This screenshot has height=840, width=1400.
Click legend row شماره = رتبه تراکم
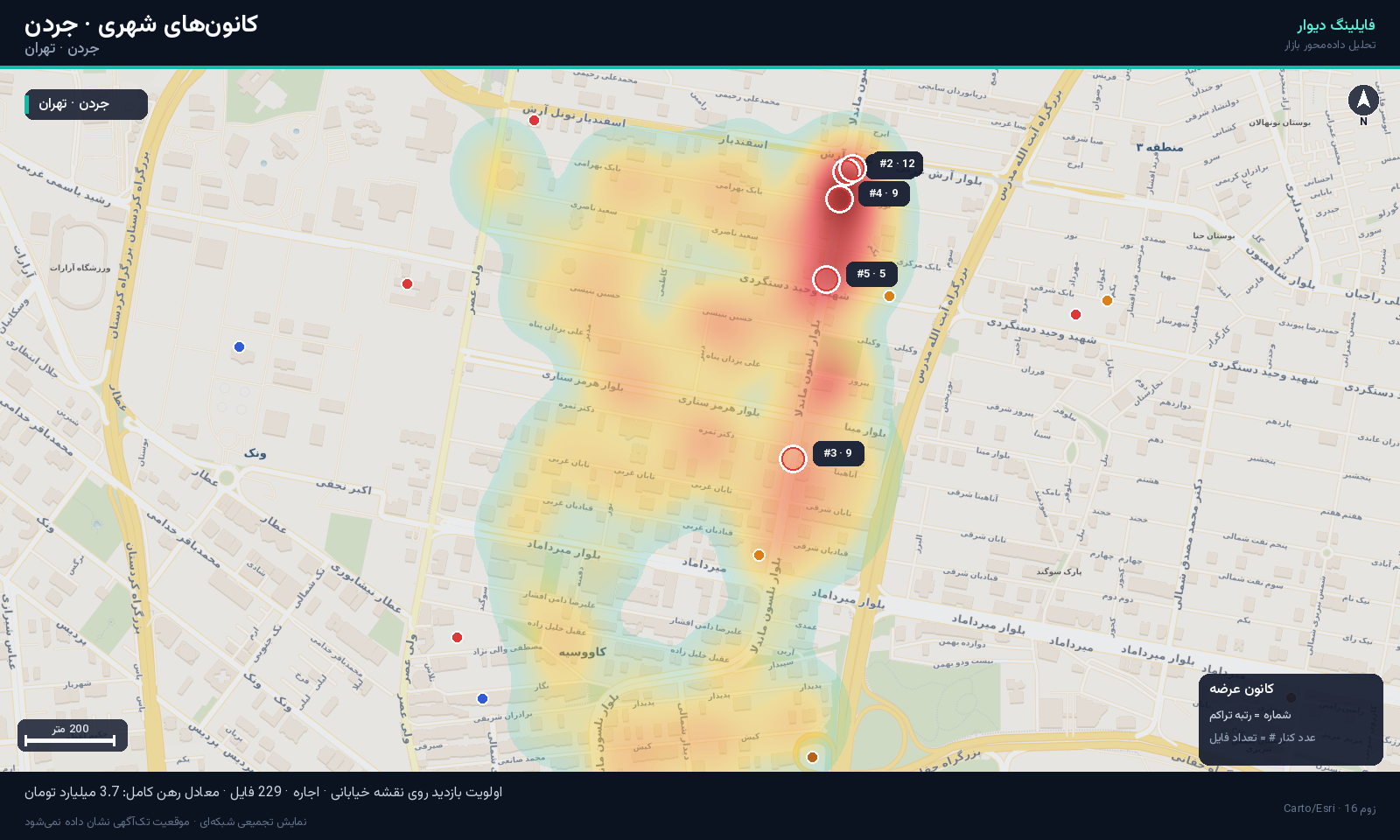(1250, 715)
